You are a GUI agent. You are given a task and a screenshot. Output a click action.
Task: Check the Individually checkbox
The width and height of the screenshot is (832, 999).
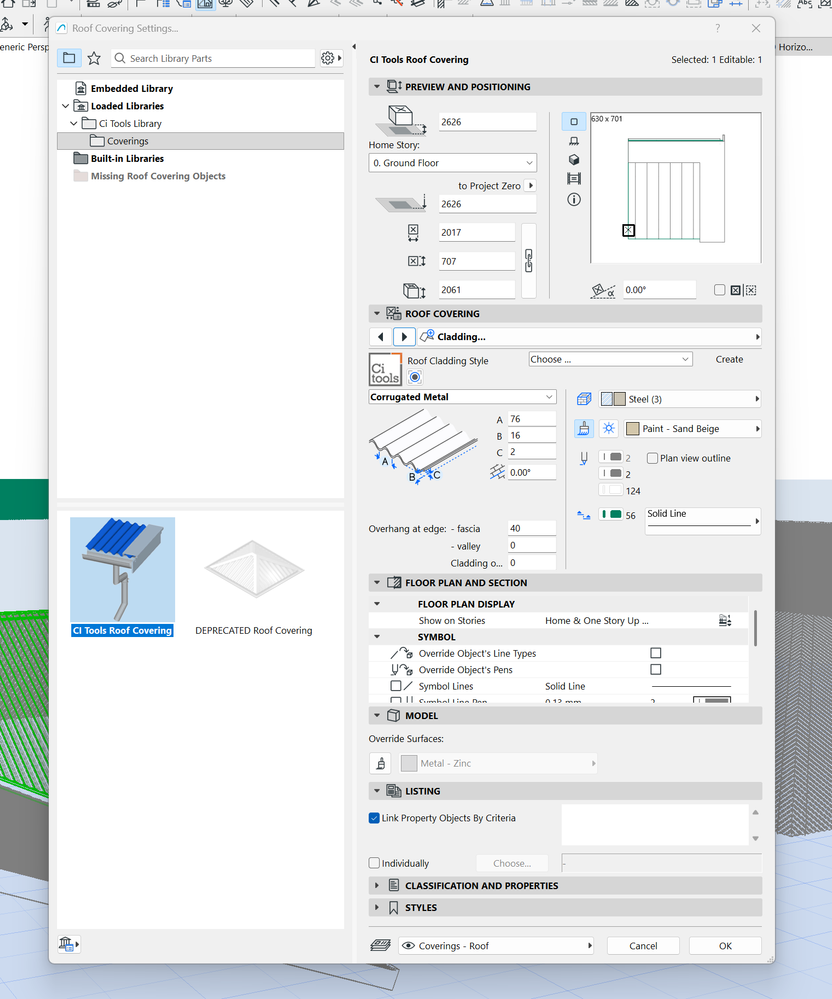[374, 863]
